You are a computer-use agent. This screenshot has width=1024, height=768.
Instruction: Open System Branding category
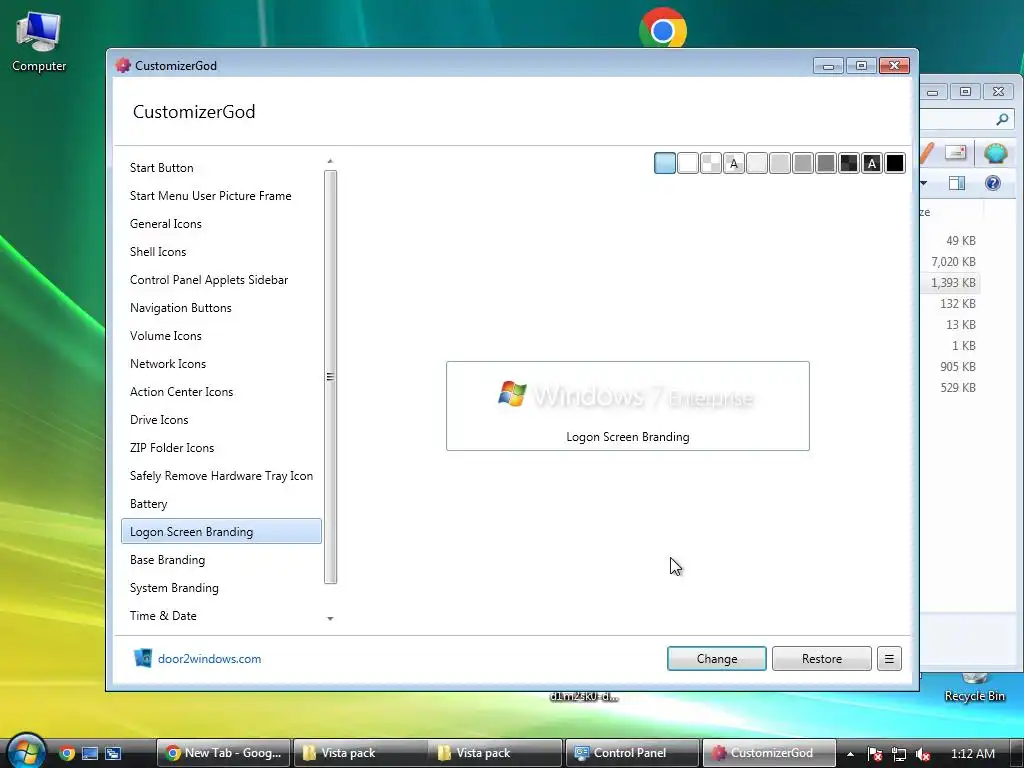pyautogui.click(x=221, y=588)
